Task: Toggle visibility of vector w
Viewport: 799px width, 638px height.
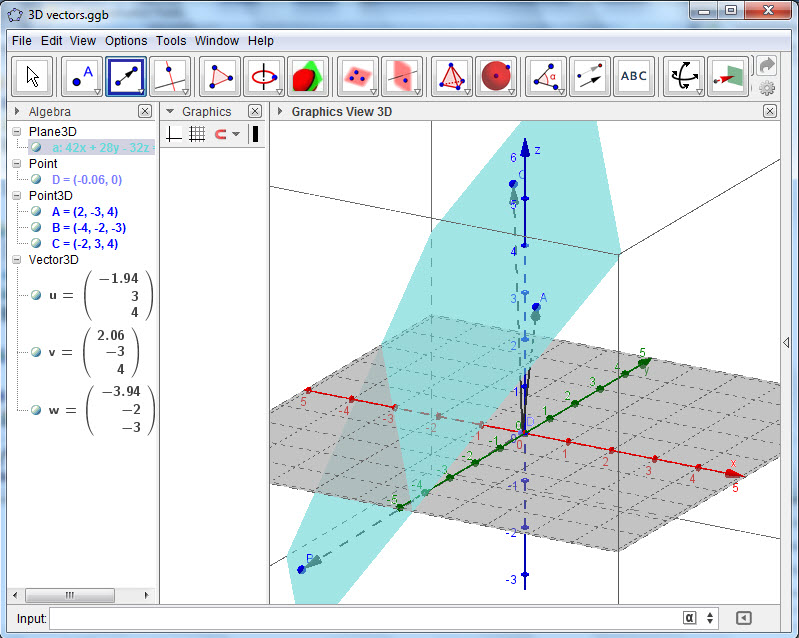Action: click(x=36, y=410)
